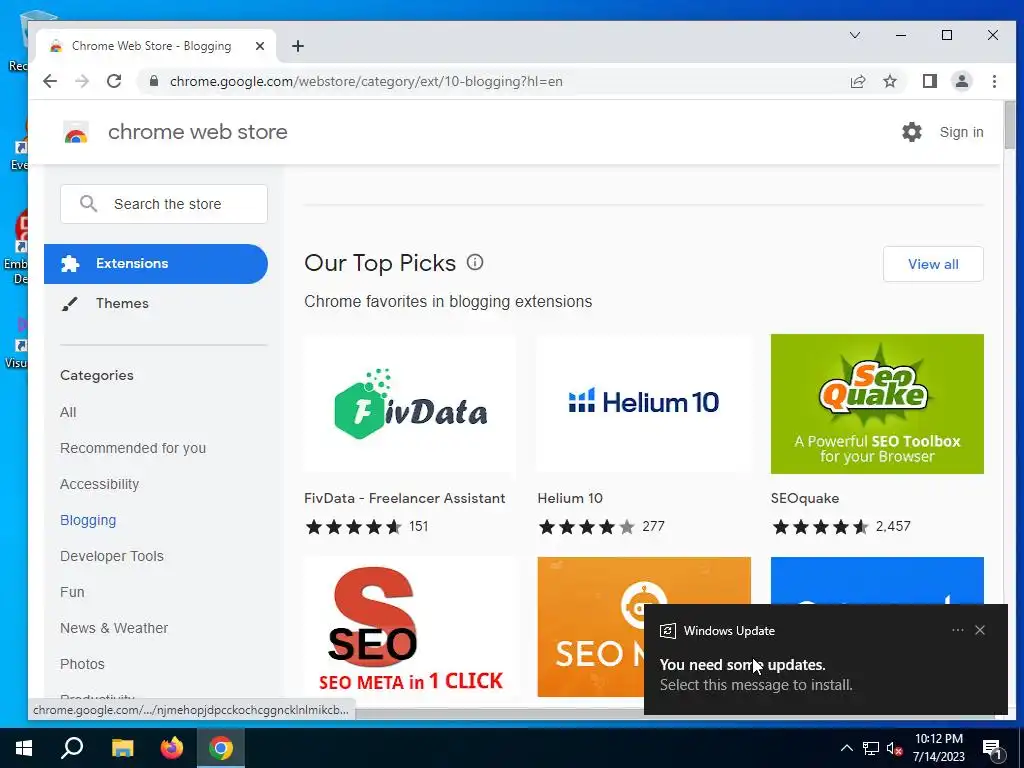Open the tab search chevron
This screenshot has height=768, width=1024.
(854, 35)
